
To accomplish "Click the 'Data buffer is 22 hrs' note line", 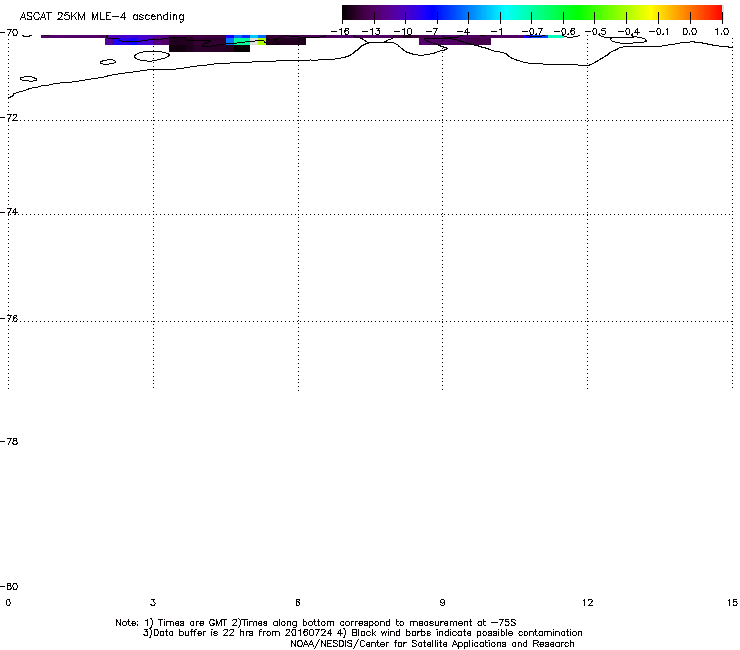I will pos(362,633).
